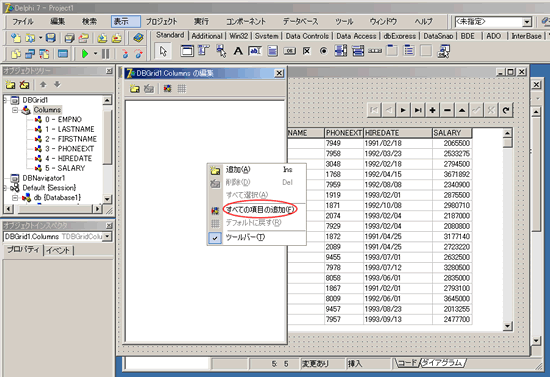Viewport: 550px width, 377px height.
Task: Click Add All Fields icon in Columns editor toolbar
Action: click(168, 89)
